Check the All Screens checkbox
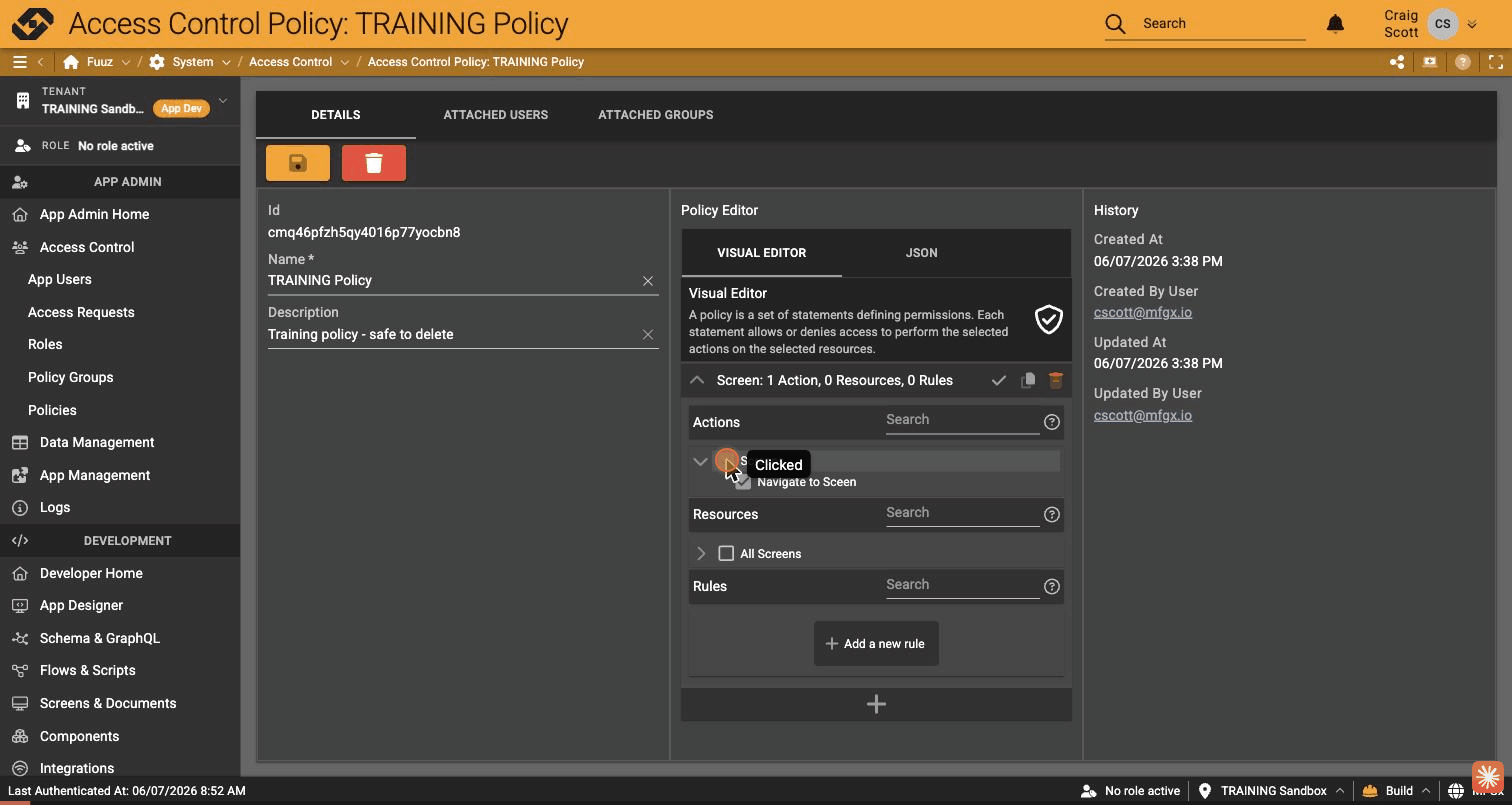The height and width of the screenshot is (805, 1512). click(726, 553)
